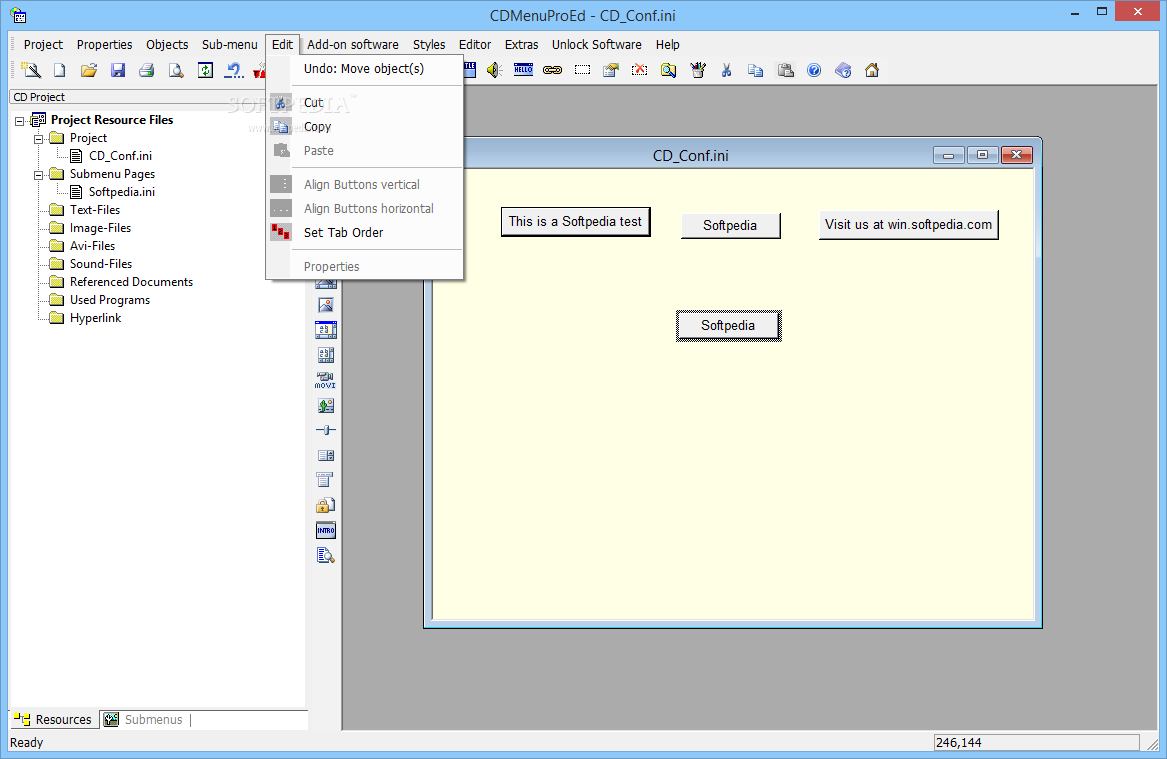
Task: Open the Unlock Software menu
Action: [596, 45]
